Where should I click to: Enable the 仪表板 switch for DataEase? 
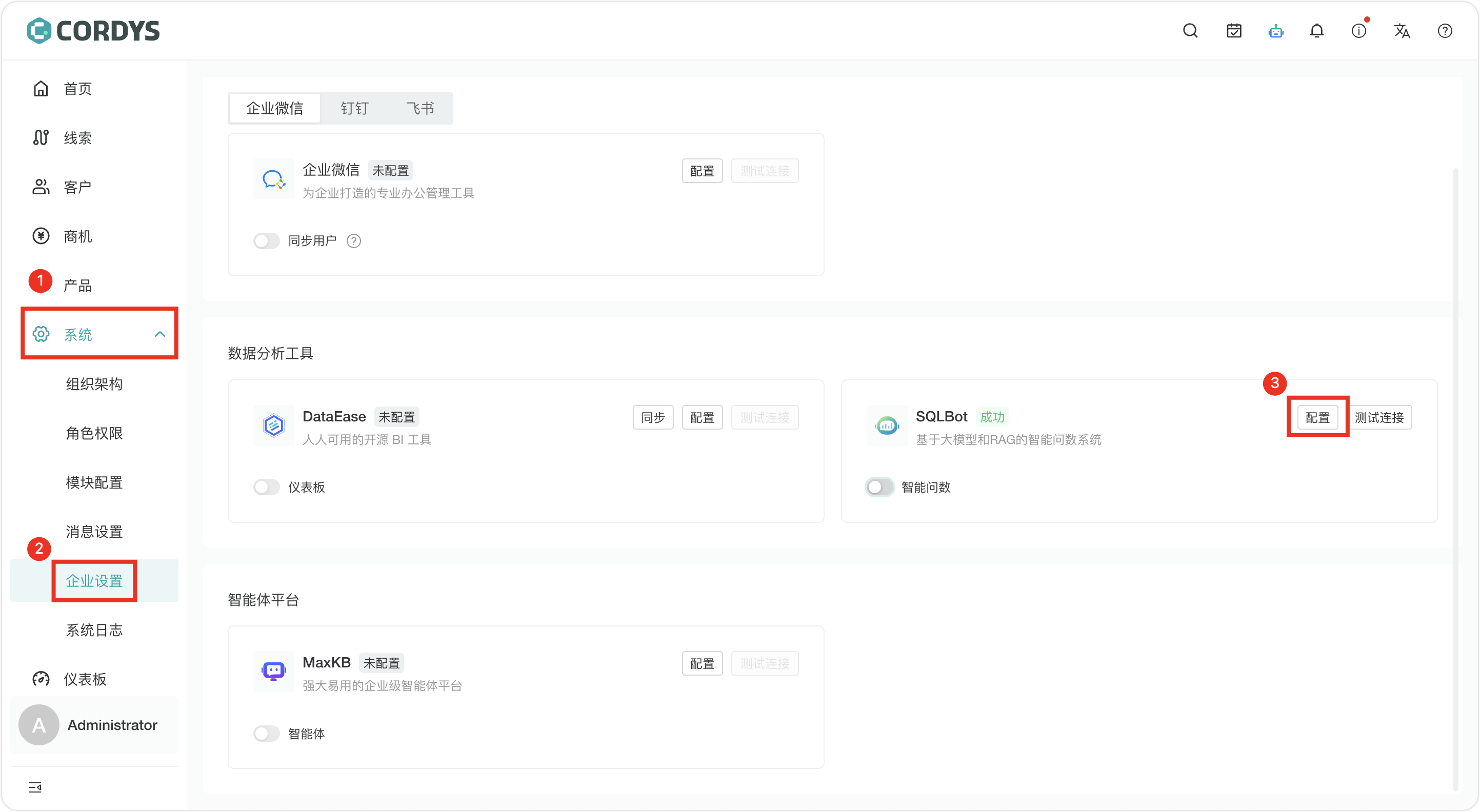tap(266, 487)
